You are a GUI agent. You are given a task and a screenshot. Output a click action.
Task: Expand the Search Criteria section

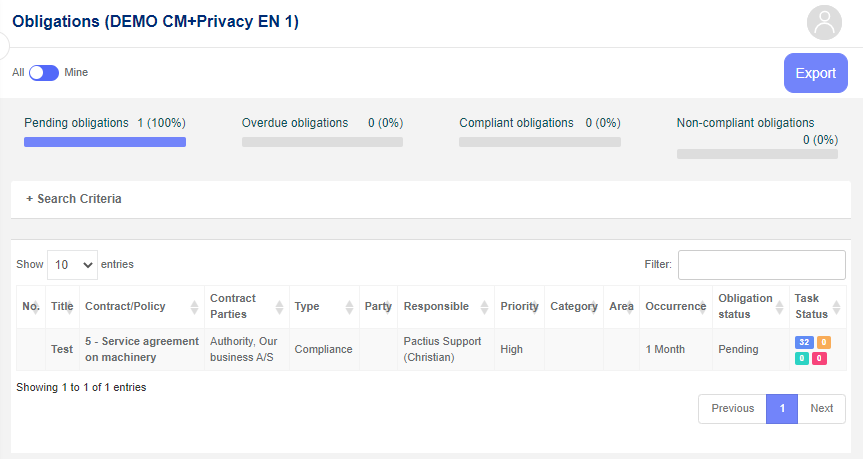coord(74,199)
